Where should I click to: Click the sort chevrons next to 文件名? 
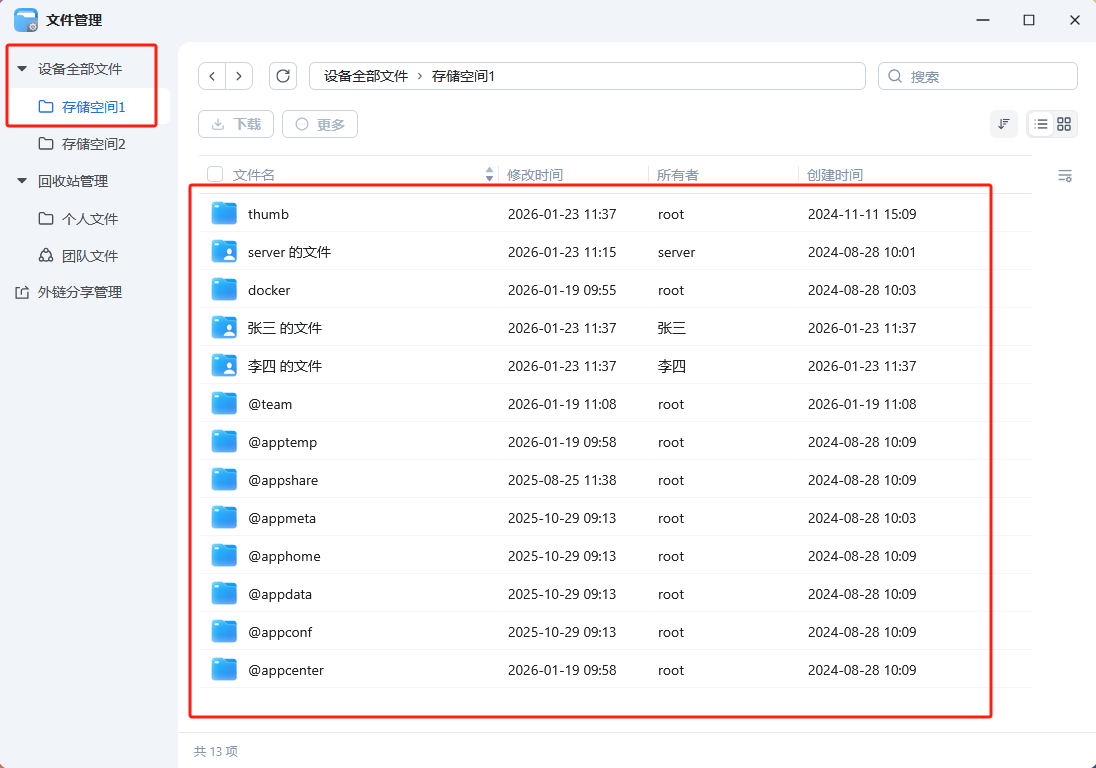[x=489, y=174]
